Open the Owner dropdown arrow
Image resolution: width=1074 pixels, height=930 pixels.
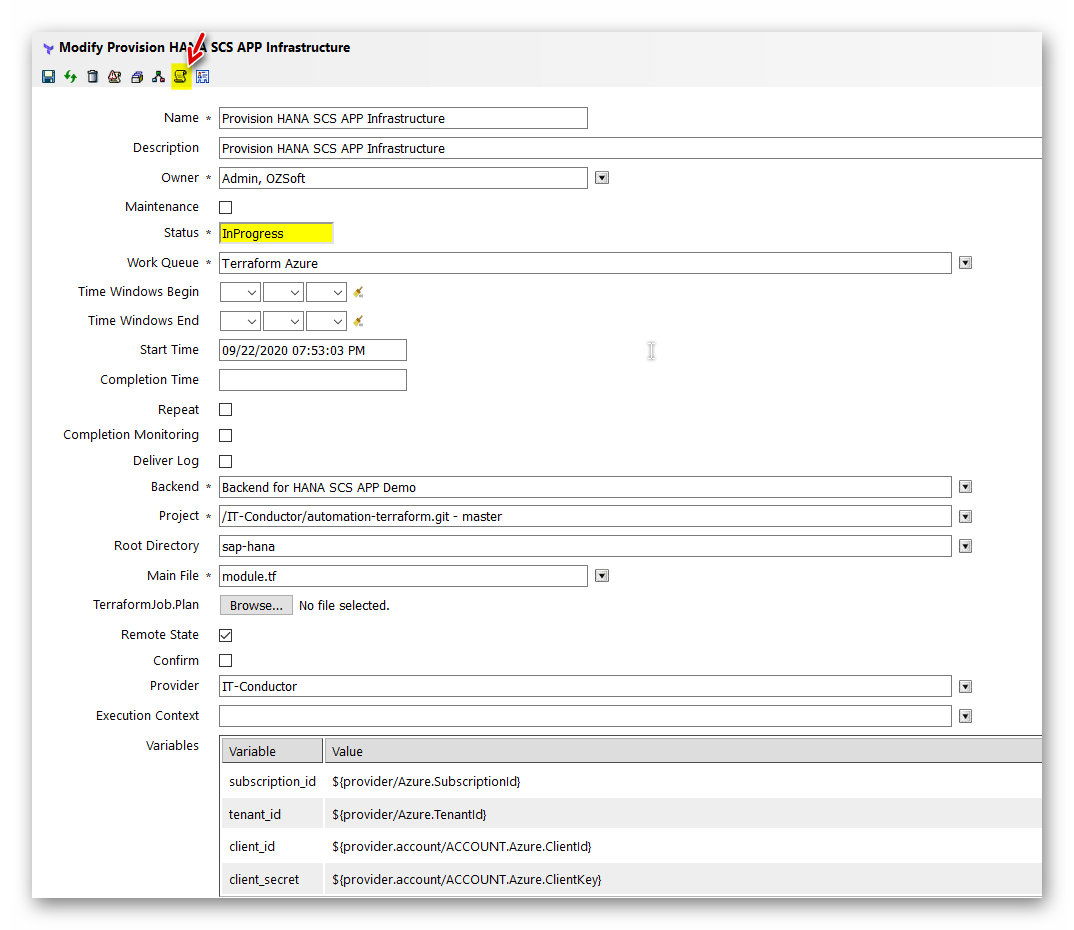tap(602, 178)
